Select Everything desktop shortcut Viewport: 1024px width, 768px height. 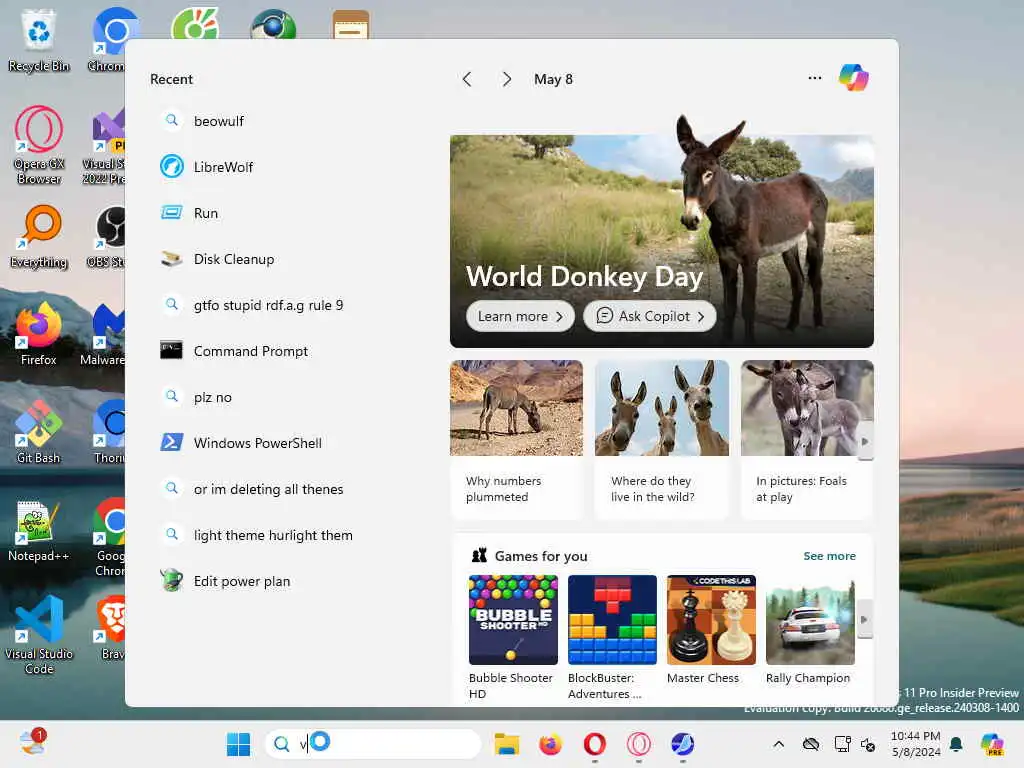point(39,236)
